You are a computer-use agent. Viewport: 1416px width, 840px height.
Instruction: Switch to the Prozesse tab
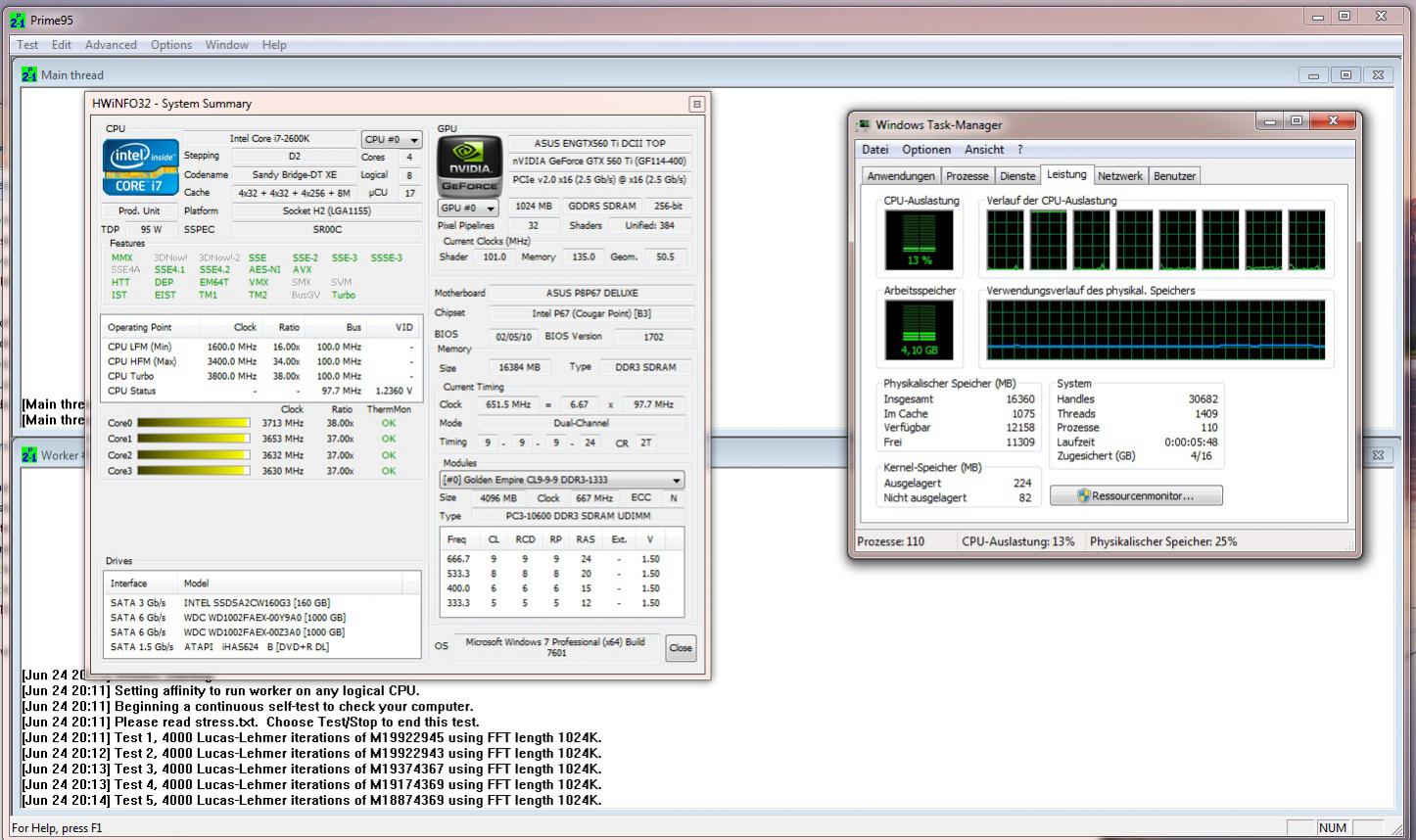click(x=968, y=176)
